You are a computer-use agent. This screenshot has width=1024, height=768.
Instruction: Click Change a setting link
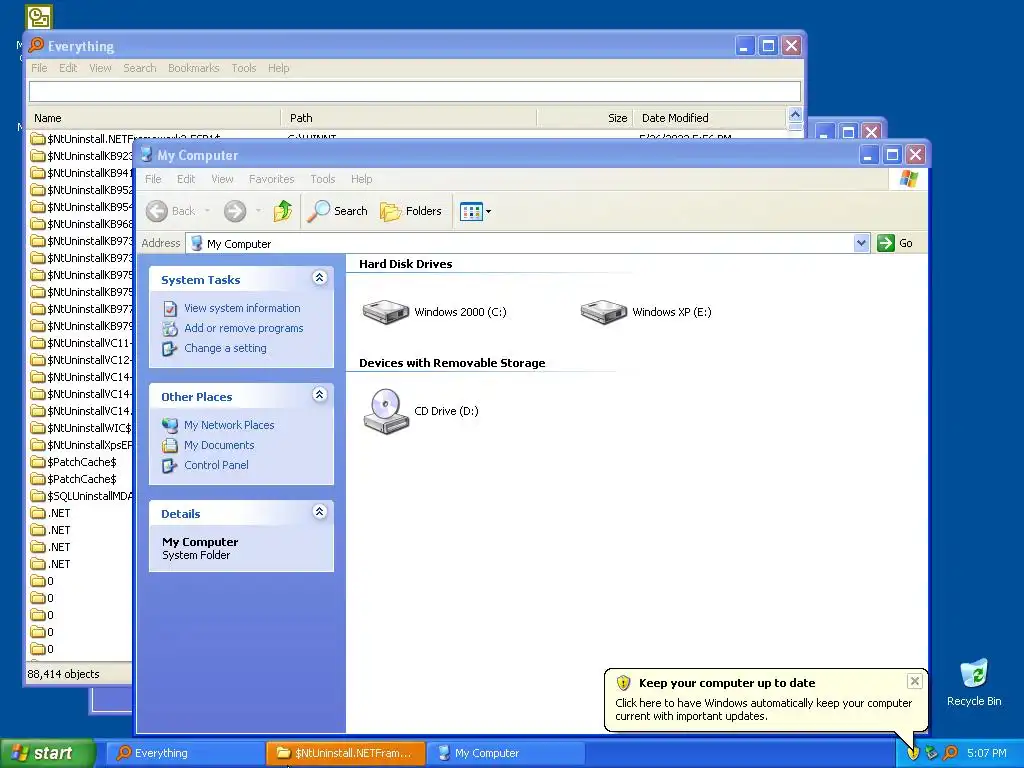point(225,348)
